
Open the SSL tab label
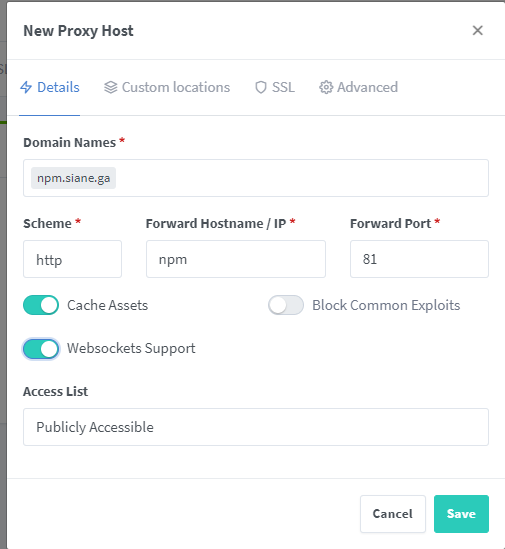click(x=283, y=87)
